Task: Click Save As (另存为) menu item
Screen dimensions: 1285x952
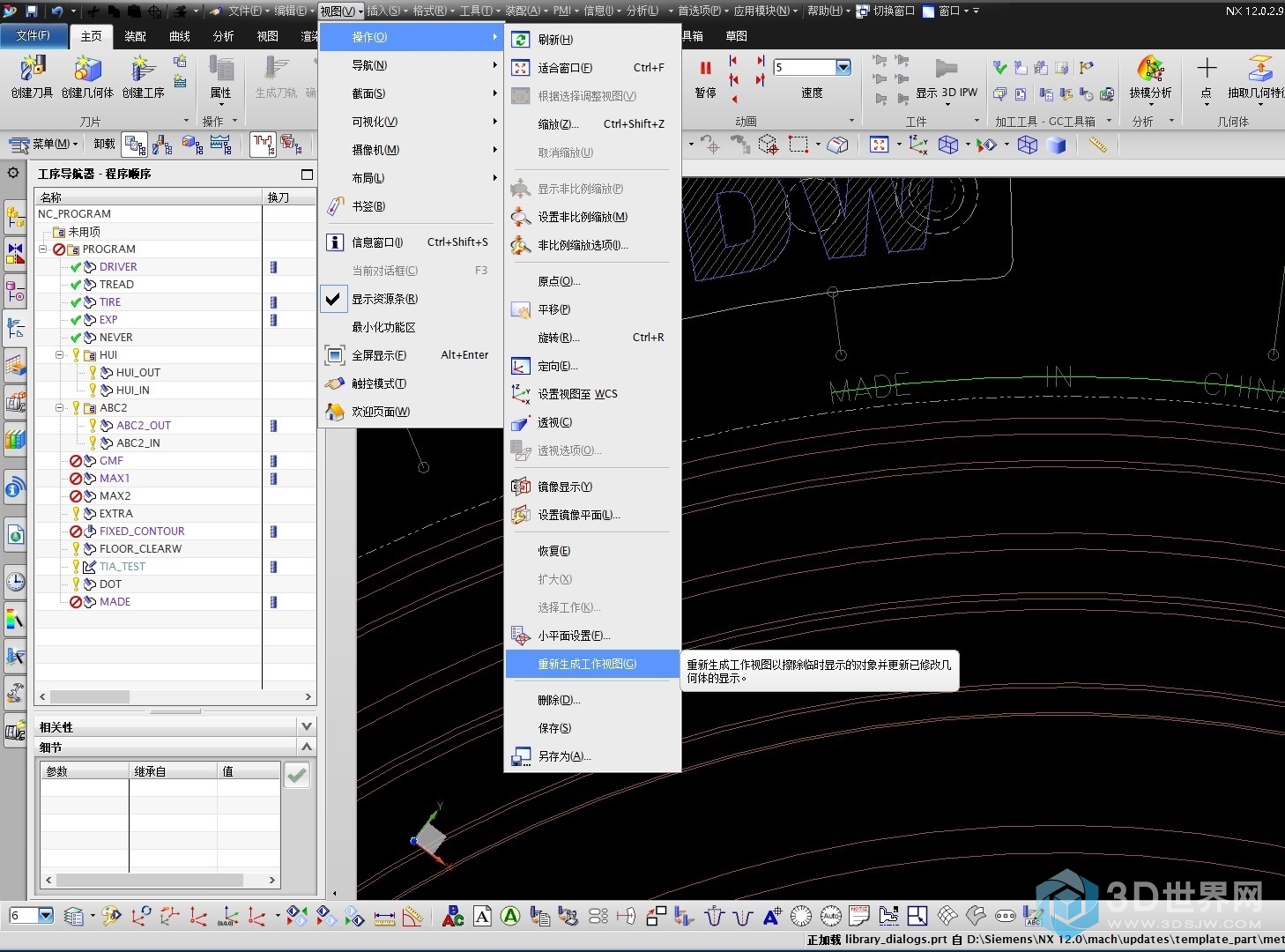Action: pos(593,756)
